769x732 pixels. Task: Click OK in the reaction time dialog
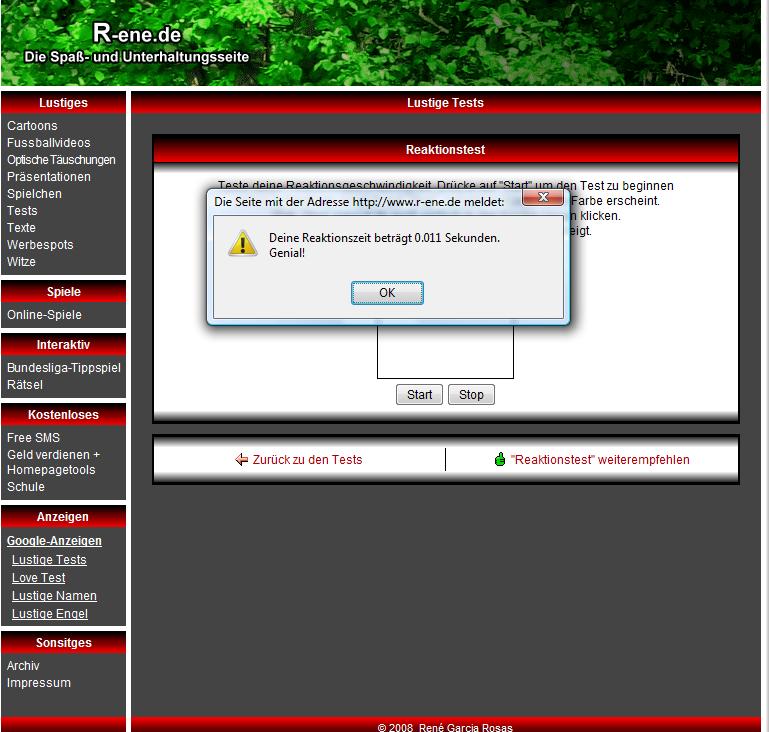(387, 293)
